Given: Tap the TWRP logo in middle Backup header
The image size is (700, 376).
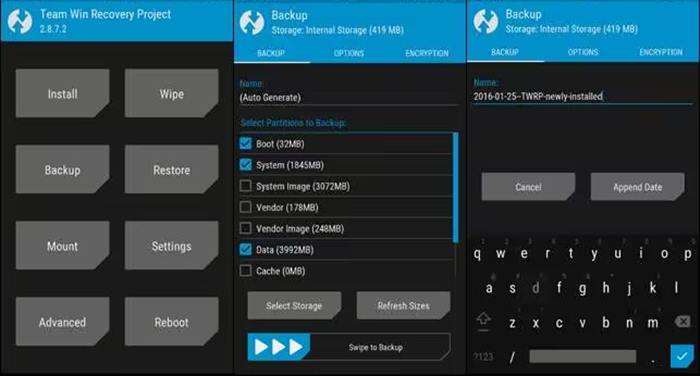Looking at the screenshot, I should tap(252, 22).
